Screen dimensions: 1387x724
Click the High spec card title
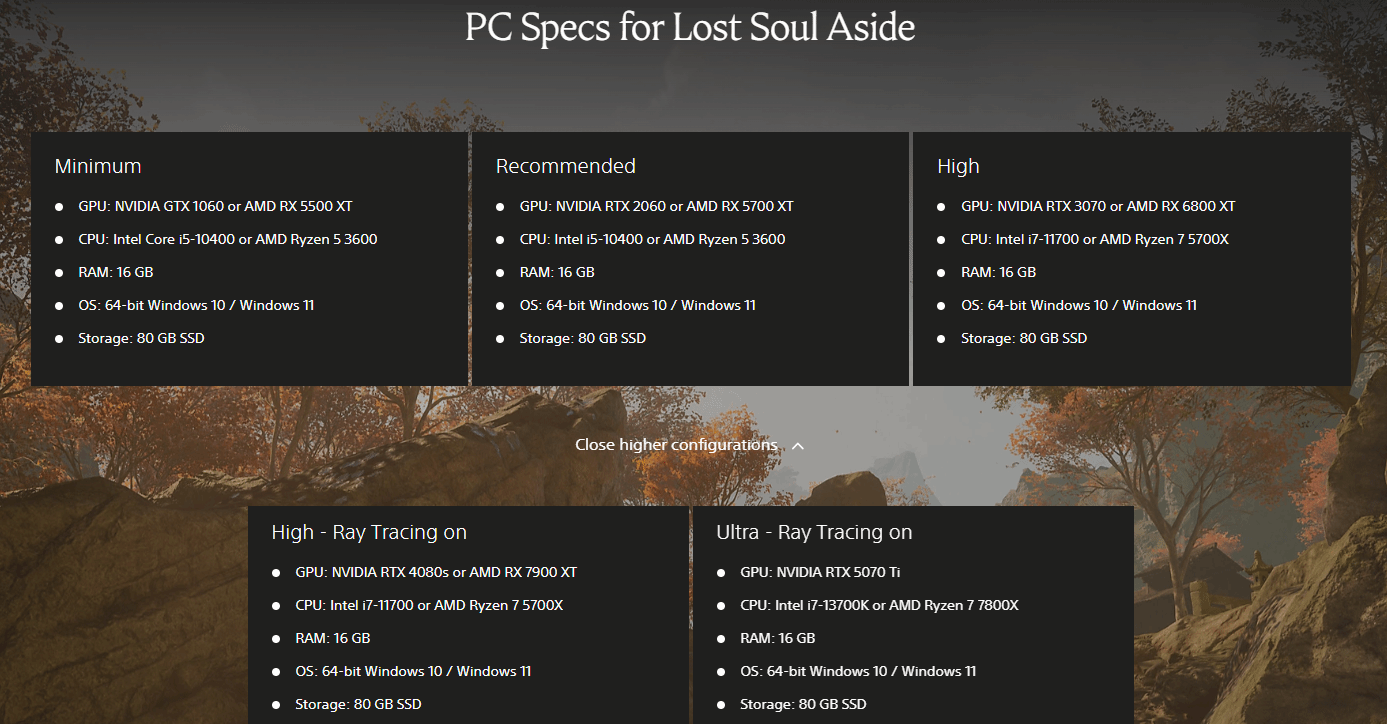click(x=958, y=166)
